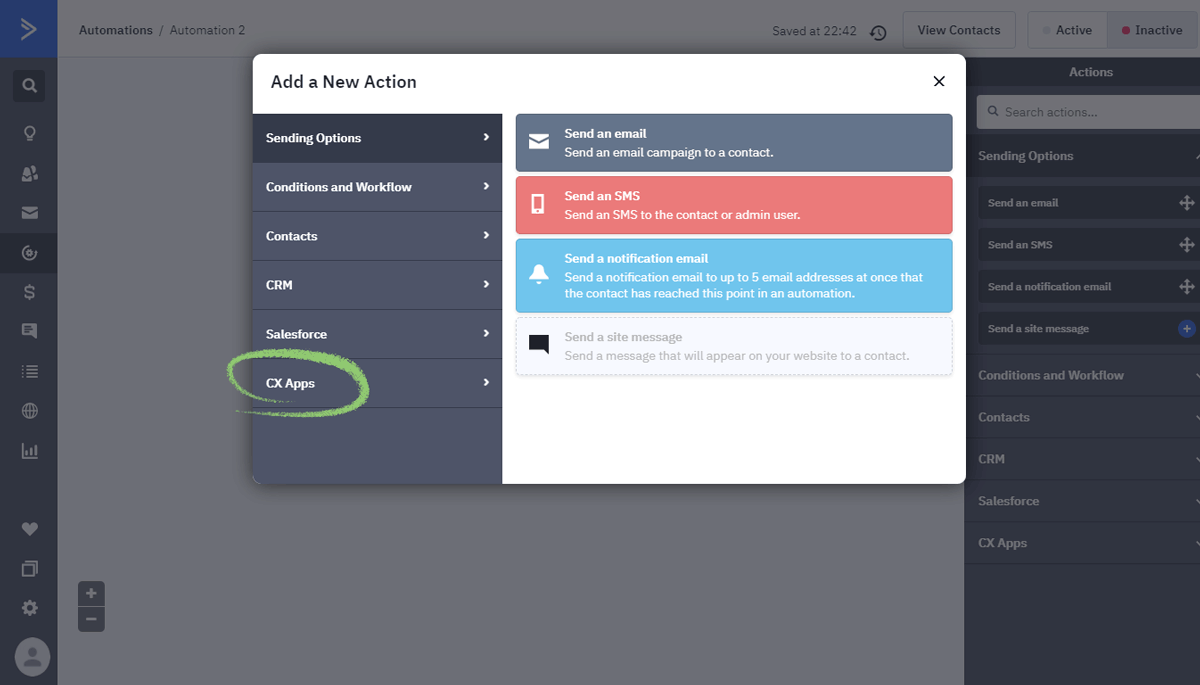Screen dimensions: 1200x685
Task: Open the user profile avatar
Action: (x=32, y=656)
